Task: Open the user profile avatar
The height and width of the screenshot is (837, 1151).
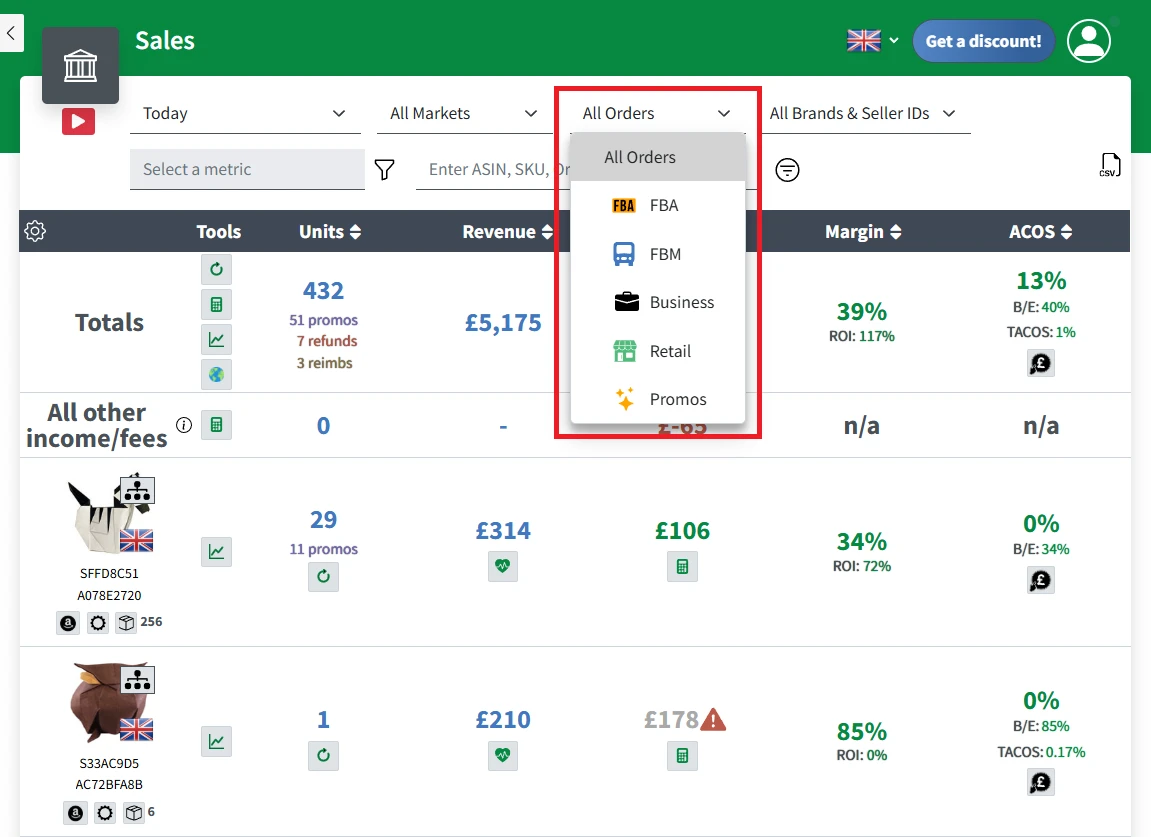Action: pos(1089,40)
